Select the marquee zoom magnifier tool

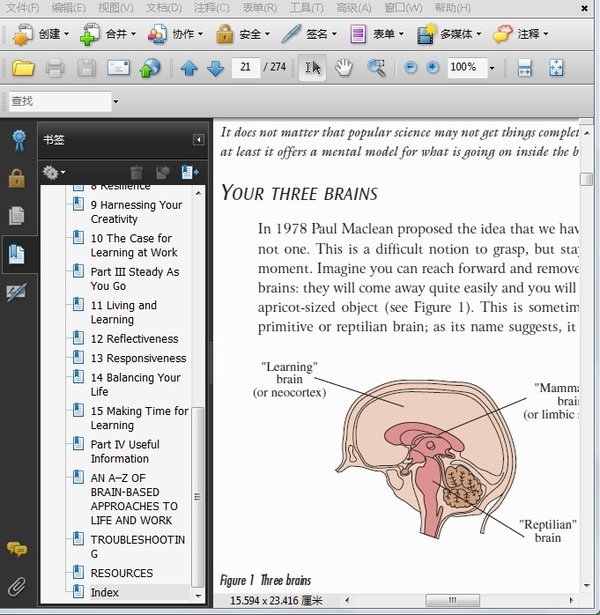pyautogui.click(x=377, y=68)
